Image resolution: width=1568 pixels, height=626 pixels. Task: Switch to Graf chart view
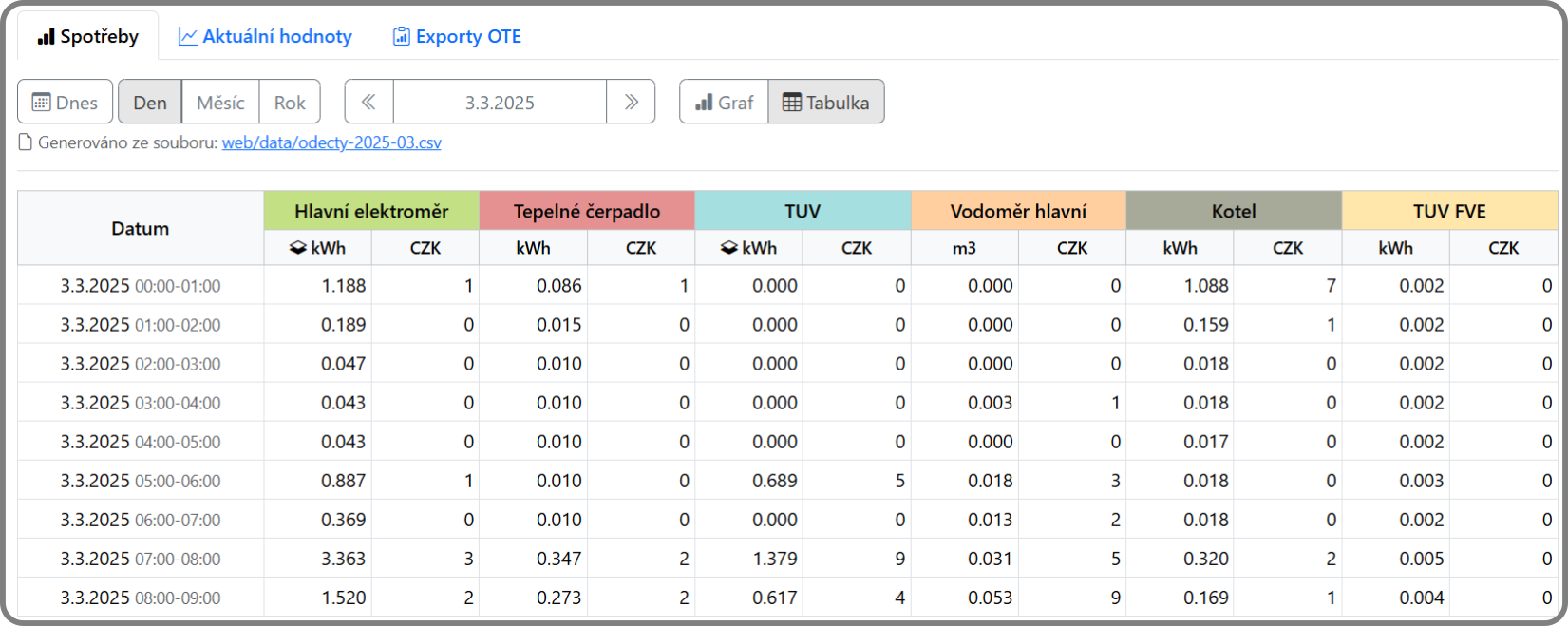tap(724, 103)
